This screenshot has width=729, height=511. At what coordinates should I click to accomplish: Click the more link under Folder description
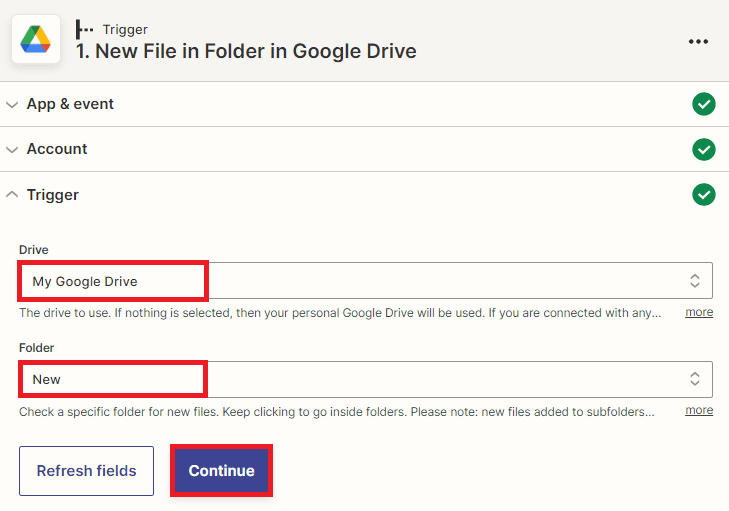(699, 410)
